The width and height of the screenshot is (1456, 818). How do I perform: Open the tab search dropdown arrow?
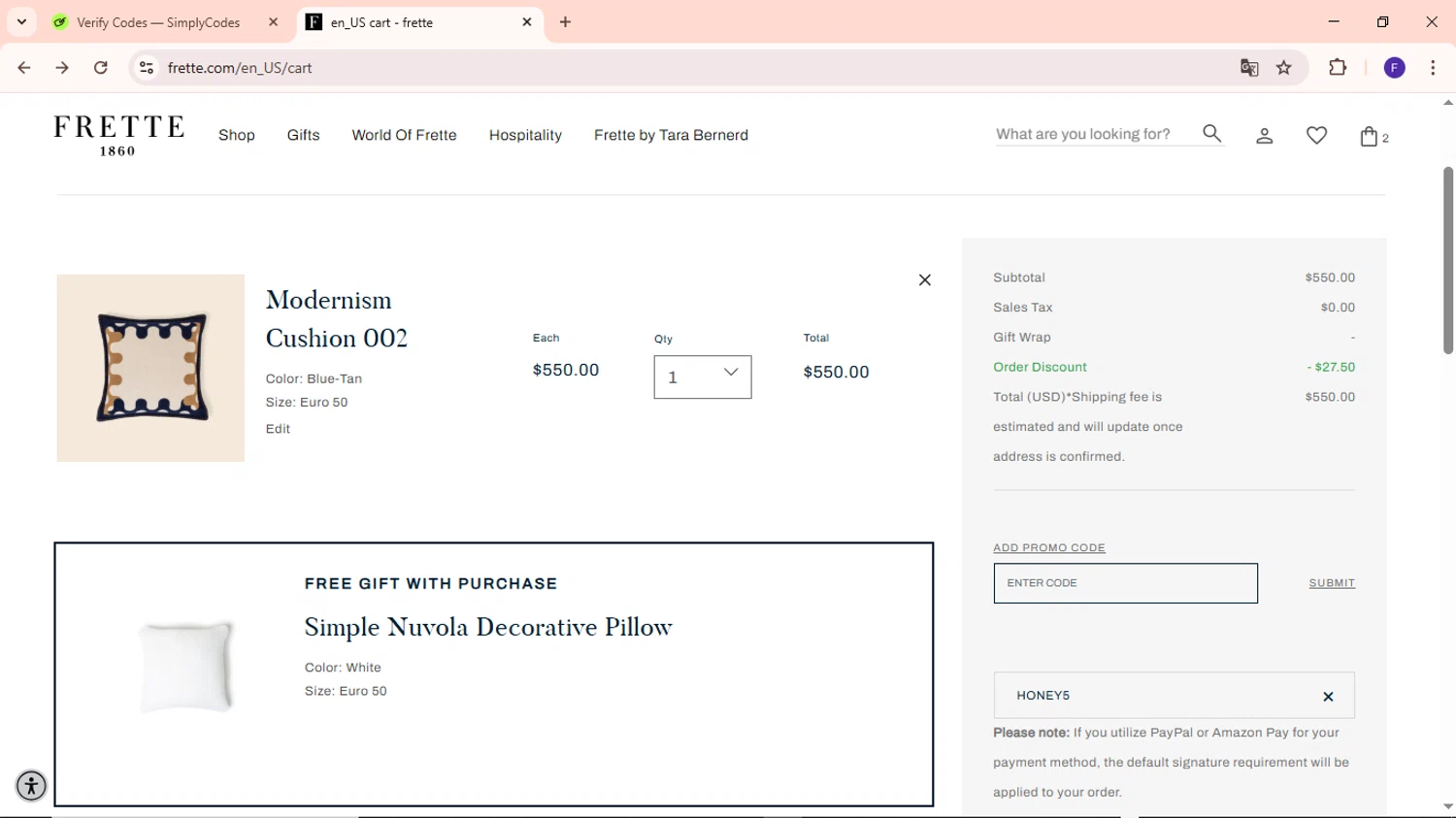pyautogui.click(x=21, y=22)
